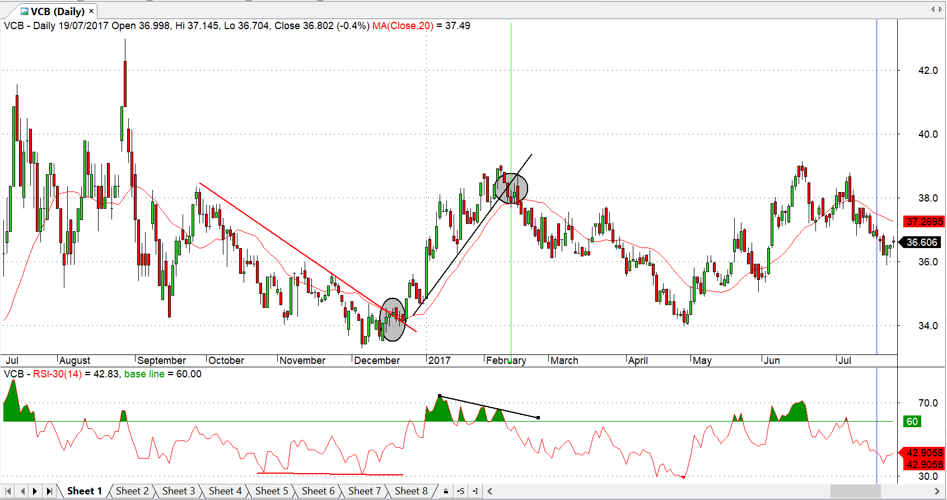
Task: Click the horizontal scrollbar right arrow
Action: 939,492
